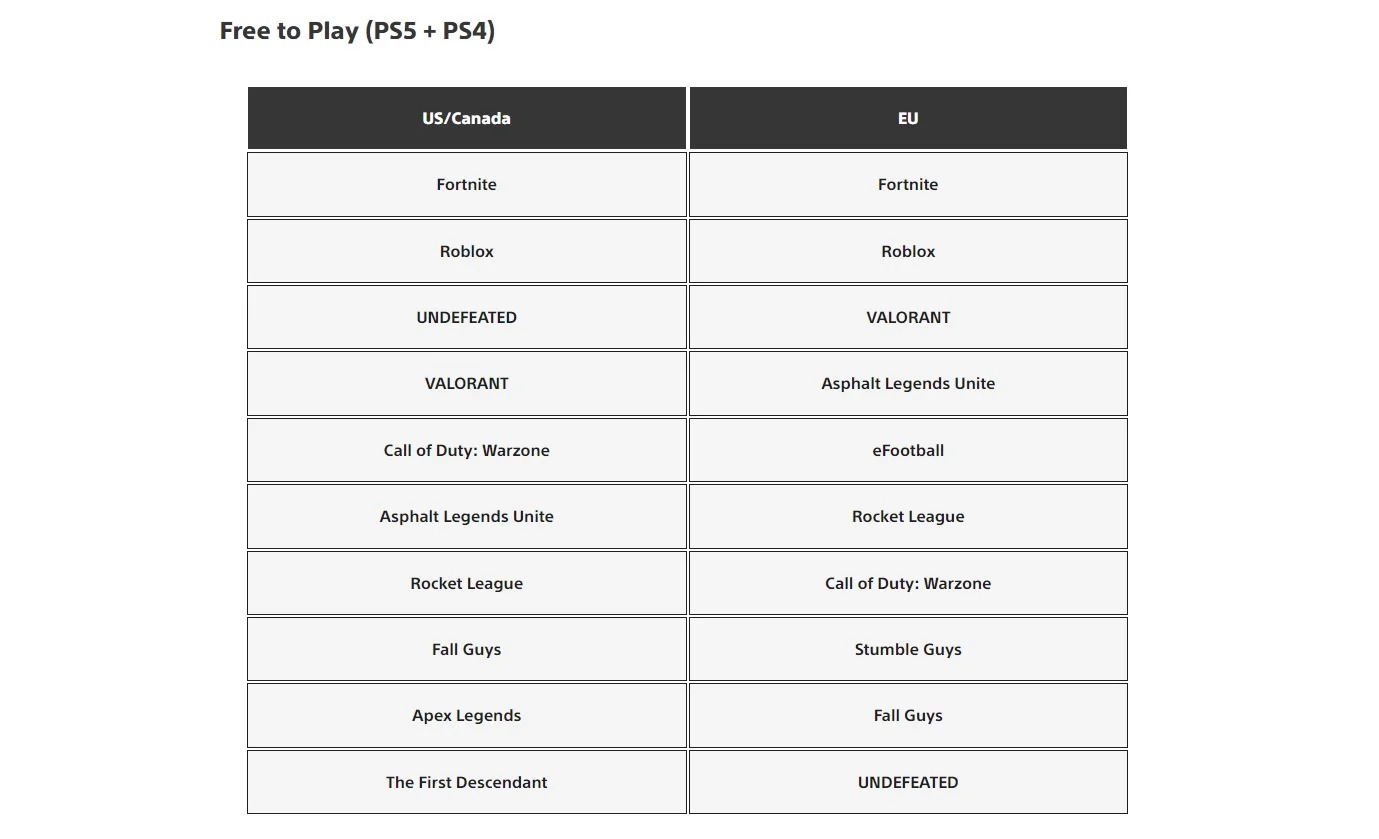Click Asphalt Legends Unite in US/Canada column
Screen dimensions: 1379x839
click(466, 516)
